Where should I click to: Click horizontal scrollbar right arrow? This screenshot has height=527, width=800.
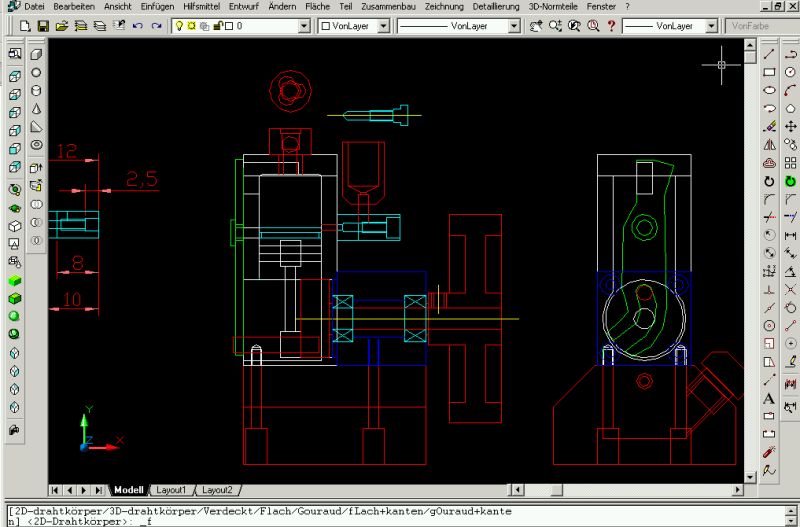738,490
